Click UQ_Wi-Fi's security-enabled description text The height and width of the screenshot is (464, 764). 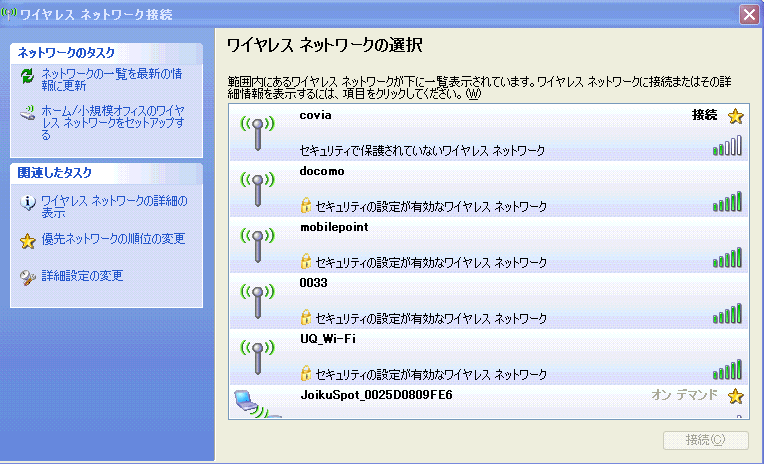click(431, 375)
